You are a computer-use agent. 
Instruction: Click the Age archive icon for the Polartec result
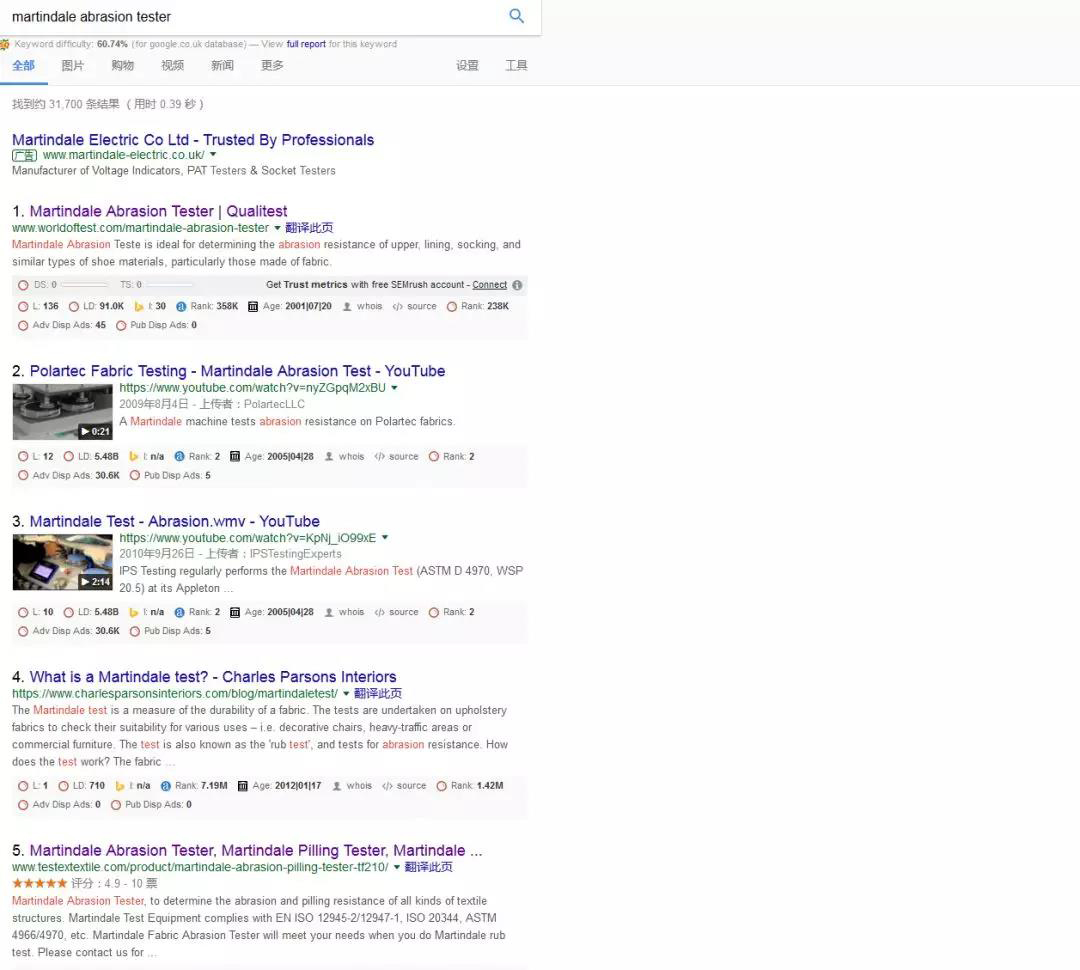tap(234, 457)
